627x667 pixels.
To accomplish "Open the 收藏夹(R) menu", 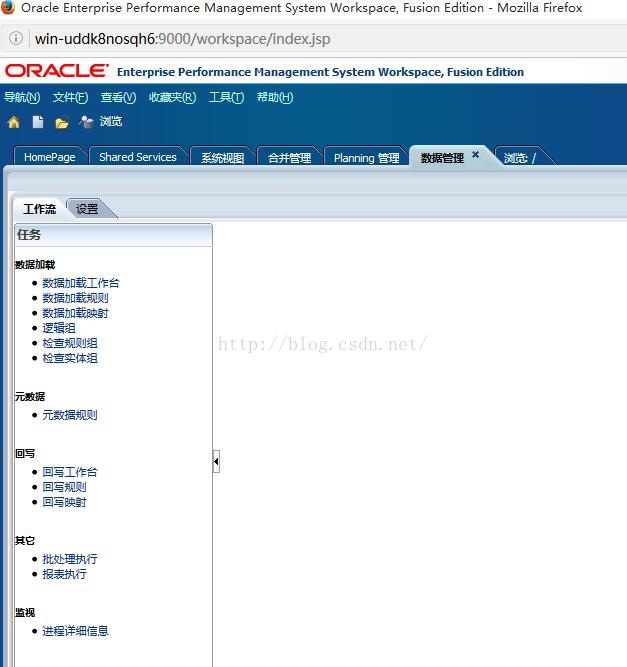I will [x=172, y=97].
